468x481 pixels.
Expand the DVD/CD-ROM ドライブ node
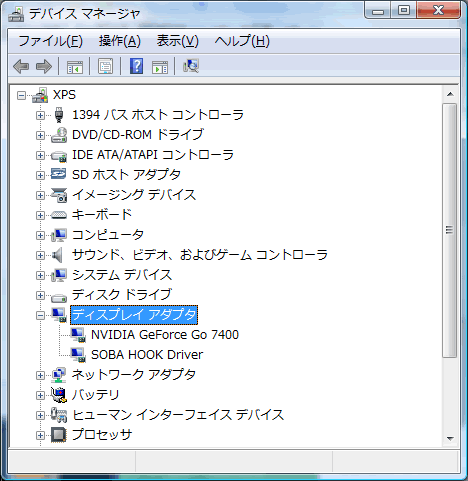pos(40,135)
